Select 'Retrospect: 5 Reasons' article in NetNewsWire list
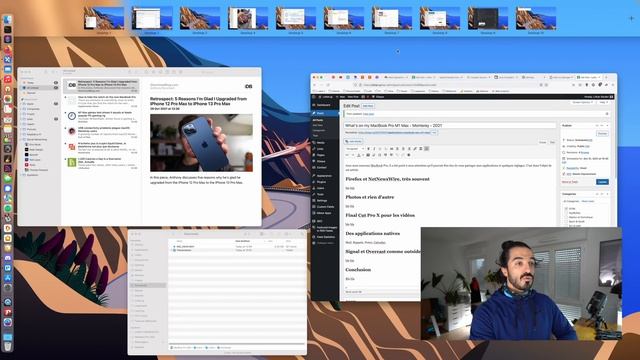 [x=101, y=86]
